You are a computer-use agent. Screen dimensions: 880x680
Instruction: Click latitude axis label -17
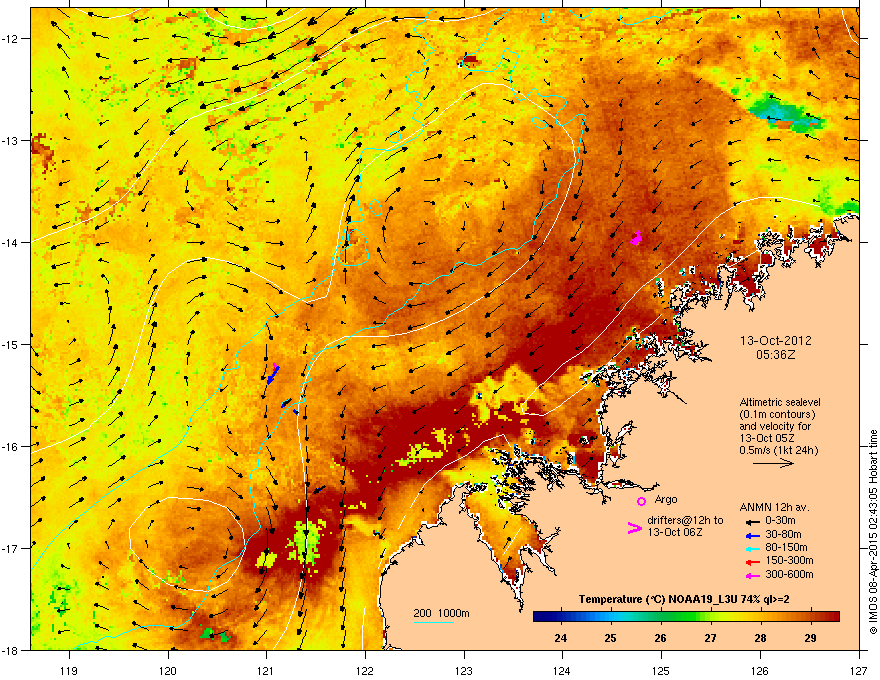pyautogui.click(x=10, y=548)
